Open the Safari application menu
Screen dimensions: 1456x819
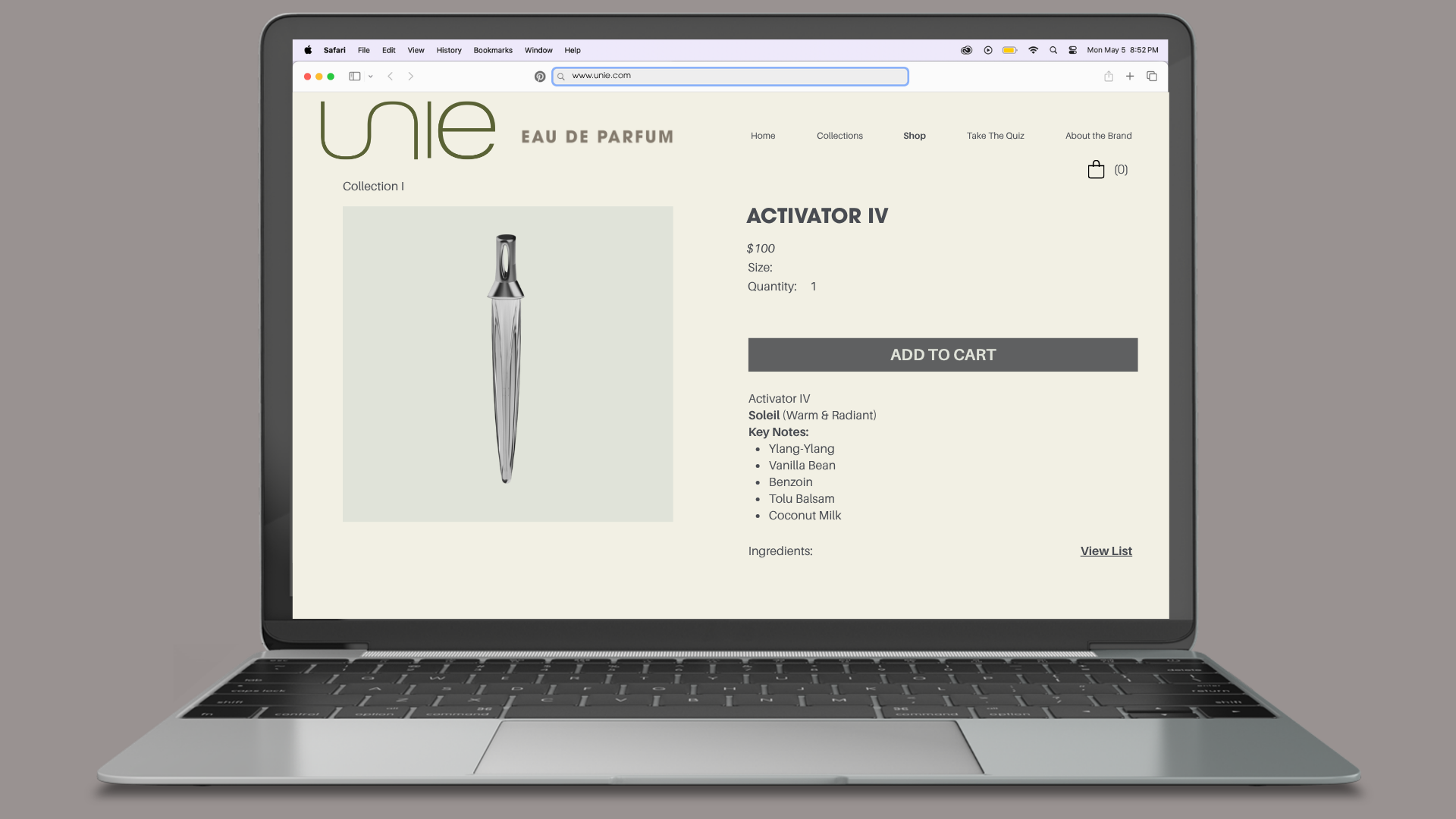pyautogui.click(x=334, y=50)
